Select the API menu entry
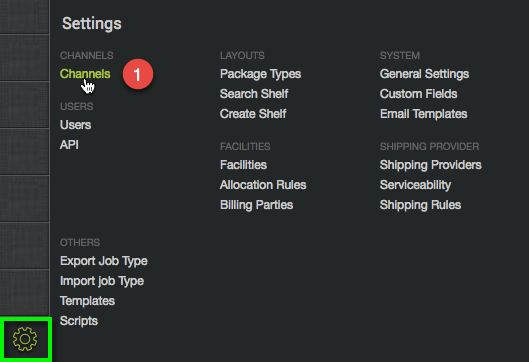Image resolution: width=529 pixels, height=362 pixels. coord(69,145)
